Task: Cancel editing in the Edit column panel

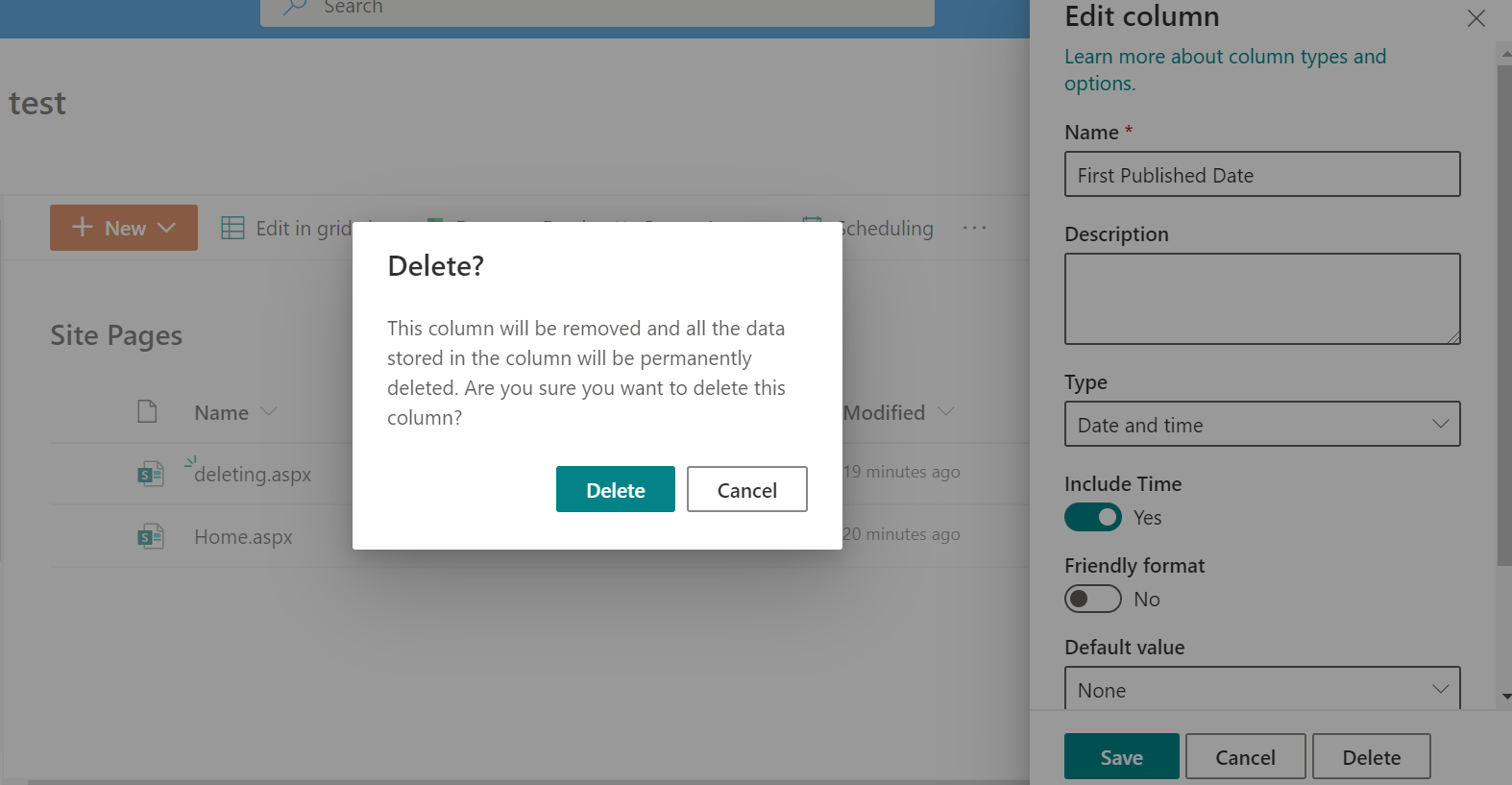Action: click(1245, 756)
